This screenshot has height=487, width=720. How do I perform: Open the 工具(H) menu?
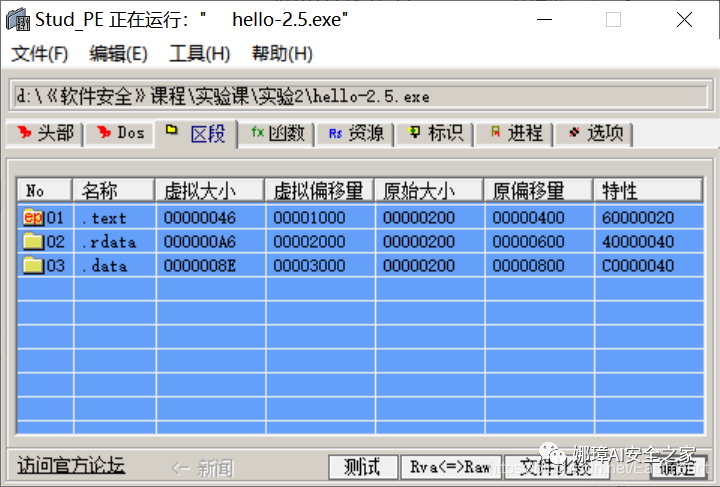pyautogui.click(x=199, y=54)
